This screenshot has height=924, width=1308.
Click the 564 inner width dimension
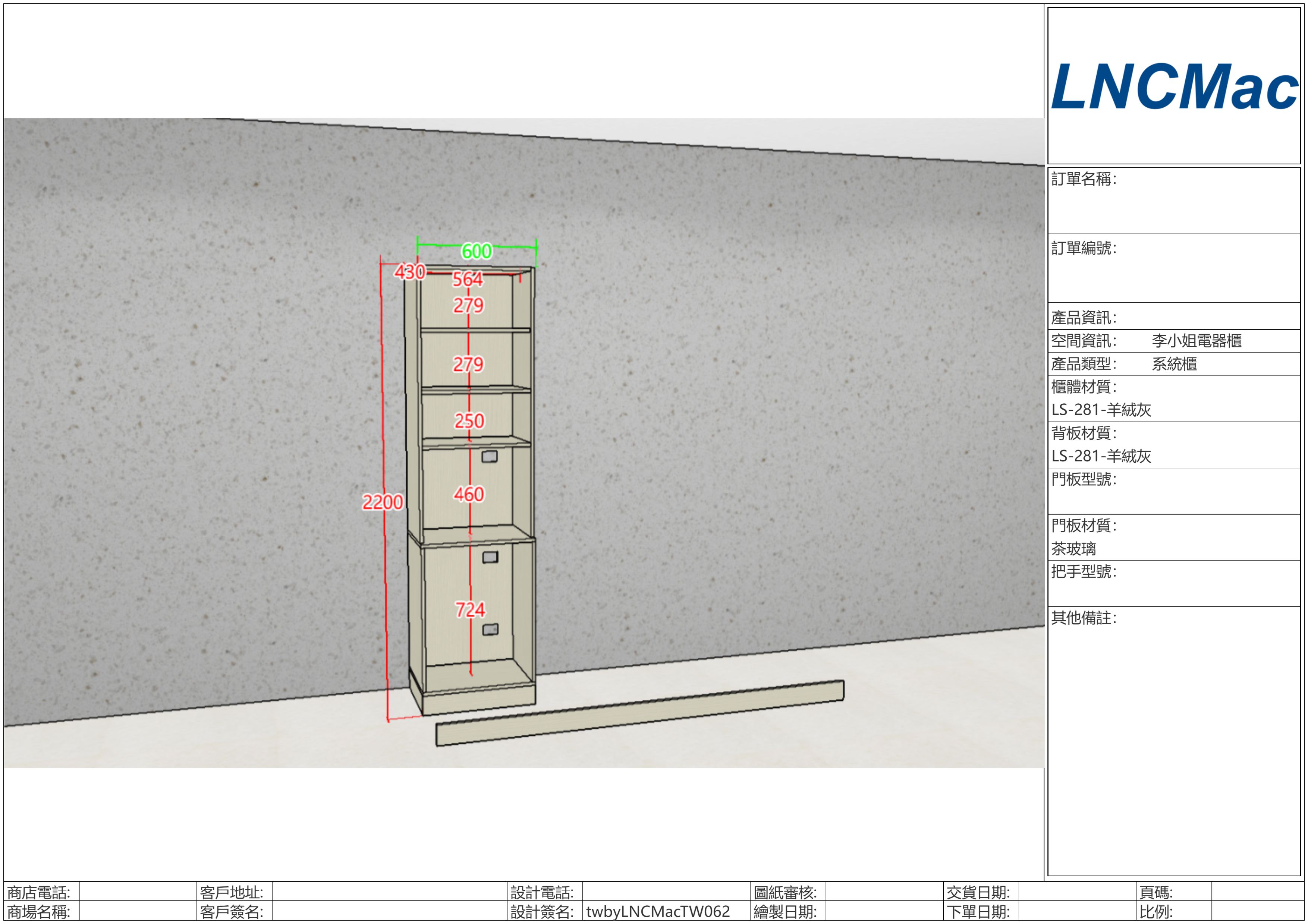[468, 279]
